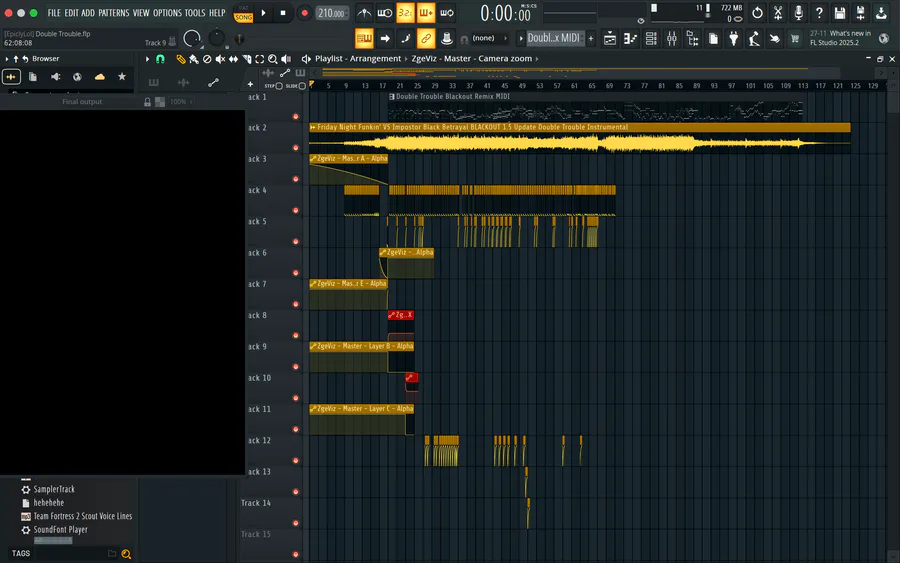Screen dimensions: 900x563
Task: Click the 210.000 tempo field
Action: [x=332, y=13]
